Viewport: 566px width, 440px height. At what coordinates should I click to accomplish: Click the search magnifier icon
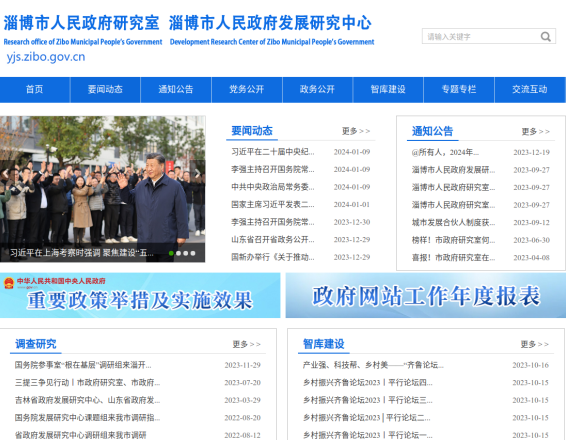click(x=545, y=36)
